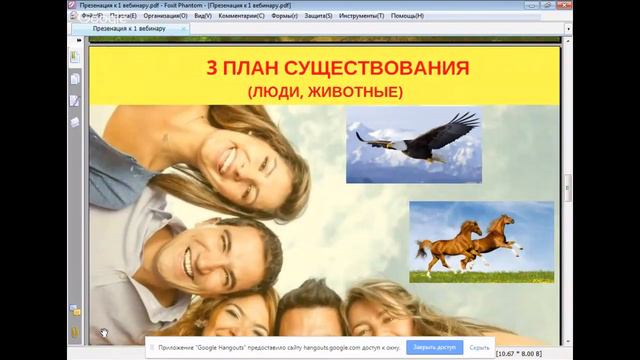
Task: Click the Скрыть link in notification
Action: coord(479,348)
